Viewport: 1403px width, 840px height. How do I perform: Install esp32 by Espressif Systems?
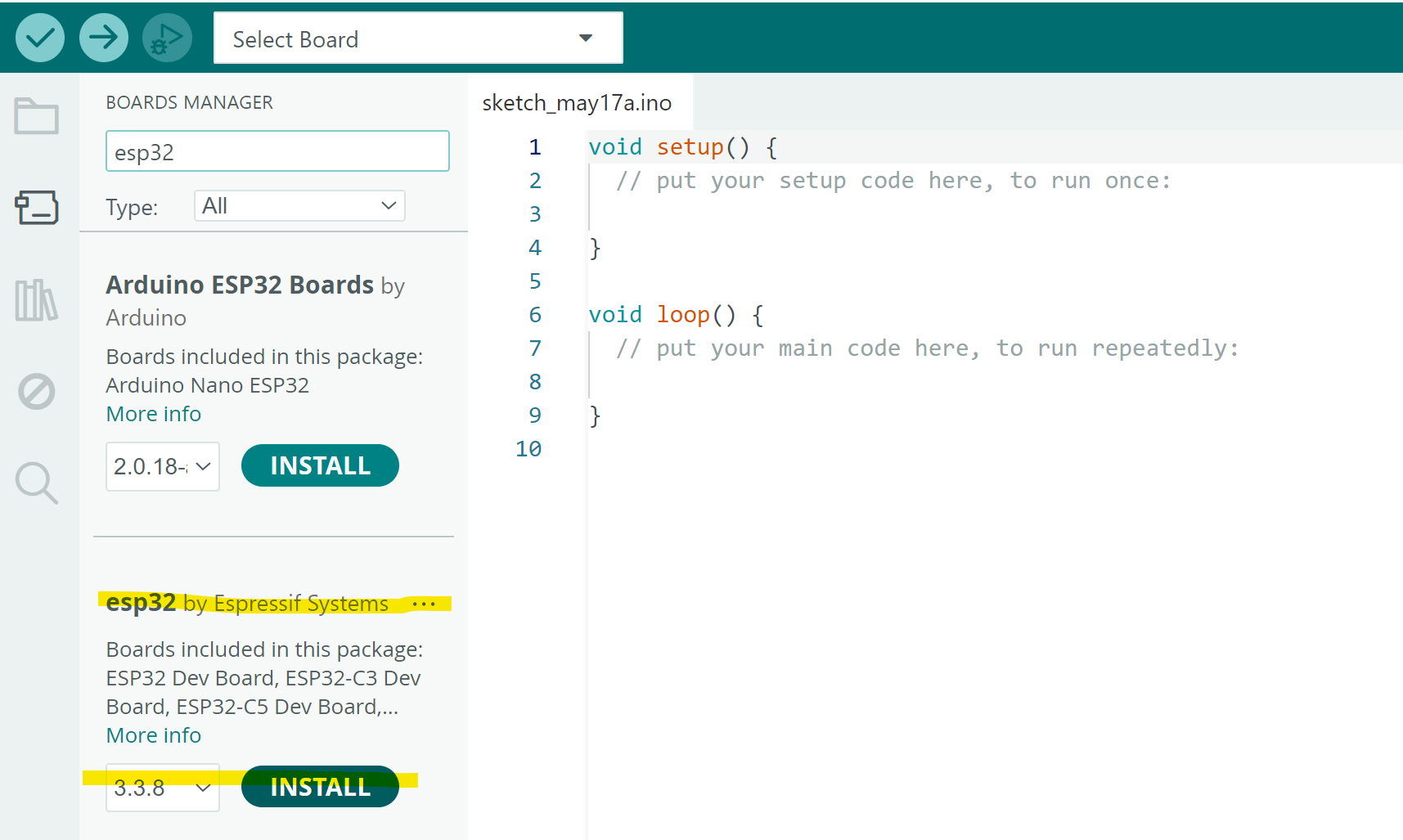(320, 787)
